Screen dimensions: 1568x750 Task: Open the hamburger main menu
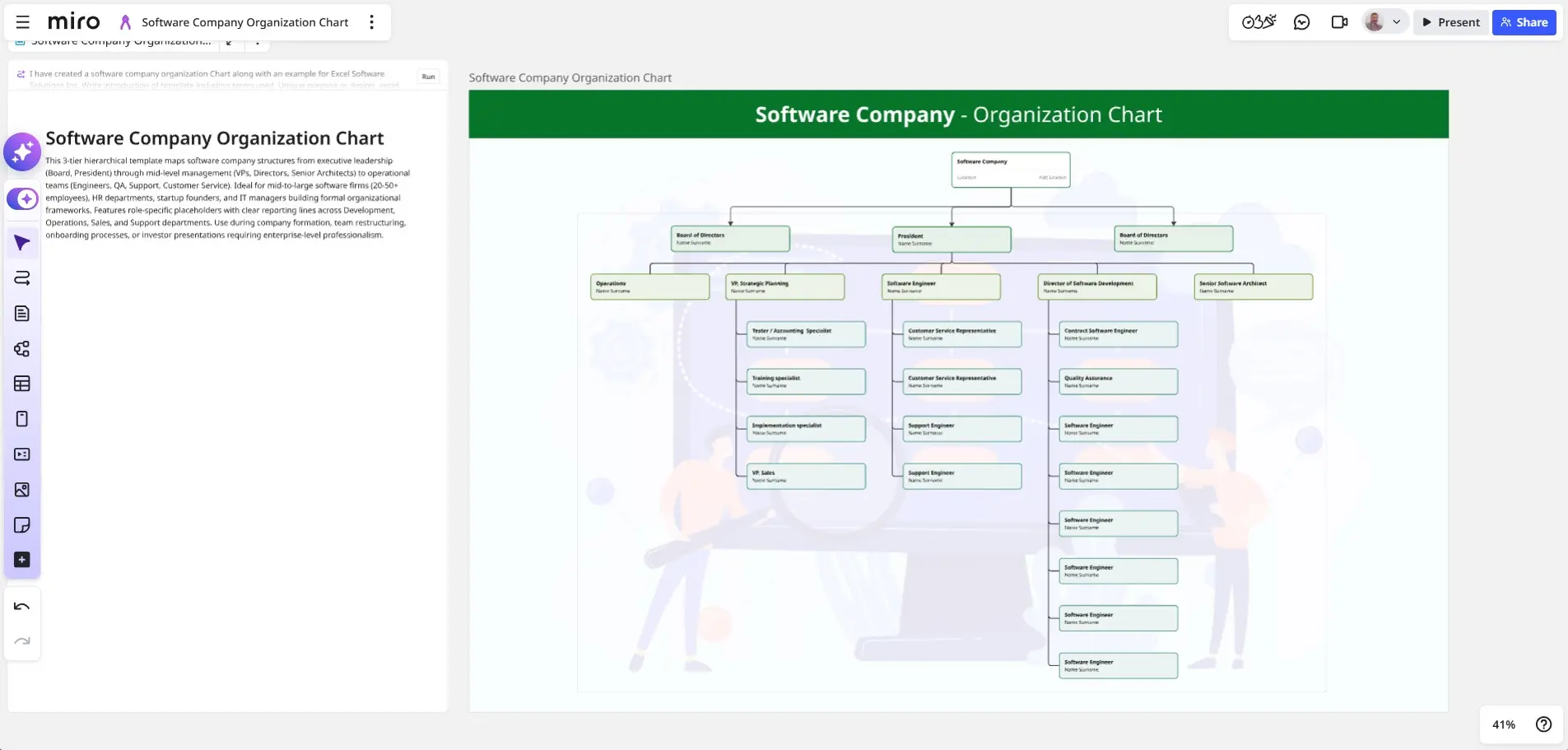point(23,22)
